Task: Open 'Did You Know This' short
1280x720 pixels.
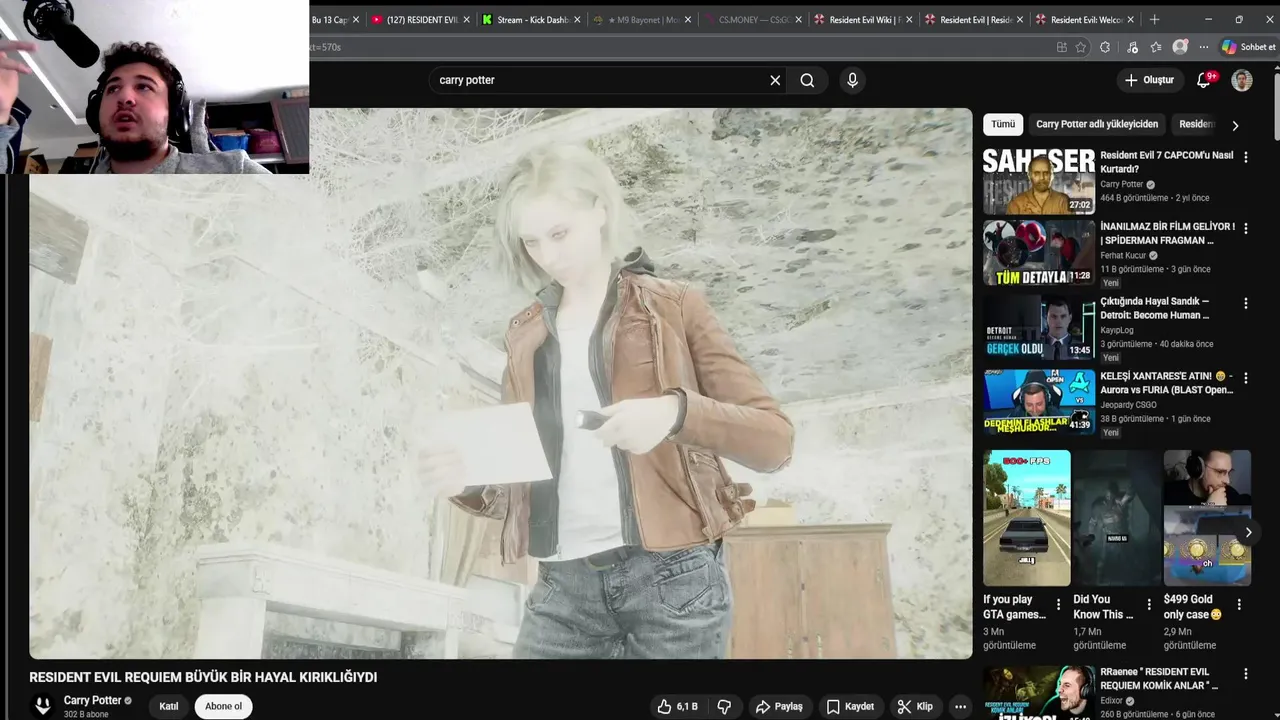Action: click(1117, 518)
